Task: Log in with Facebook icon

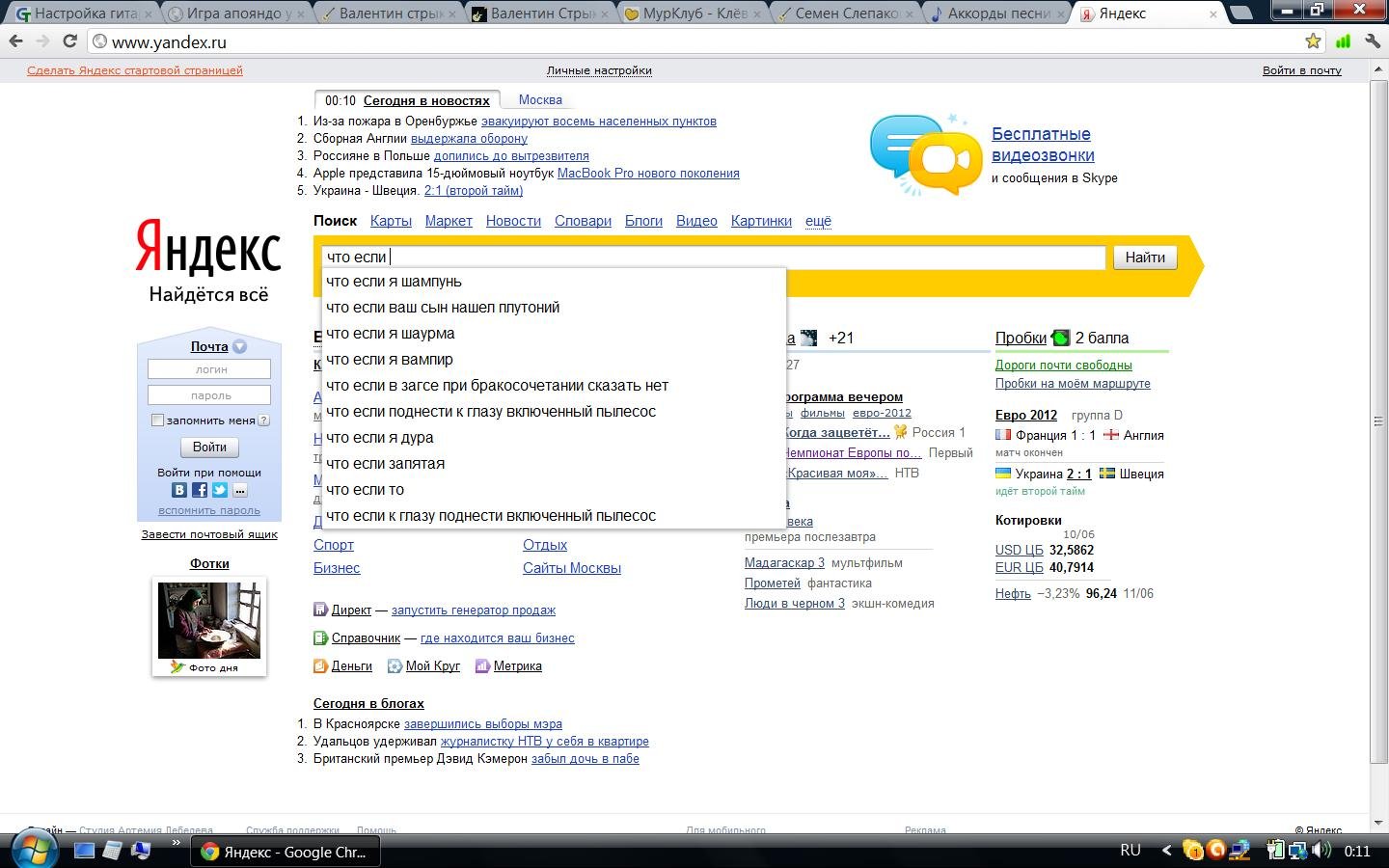Action: point(200,490)
